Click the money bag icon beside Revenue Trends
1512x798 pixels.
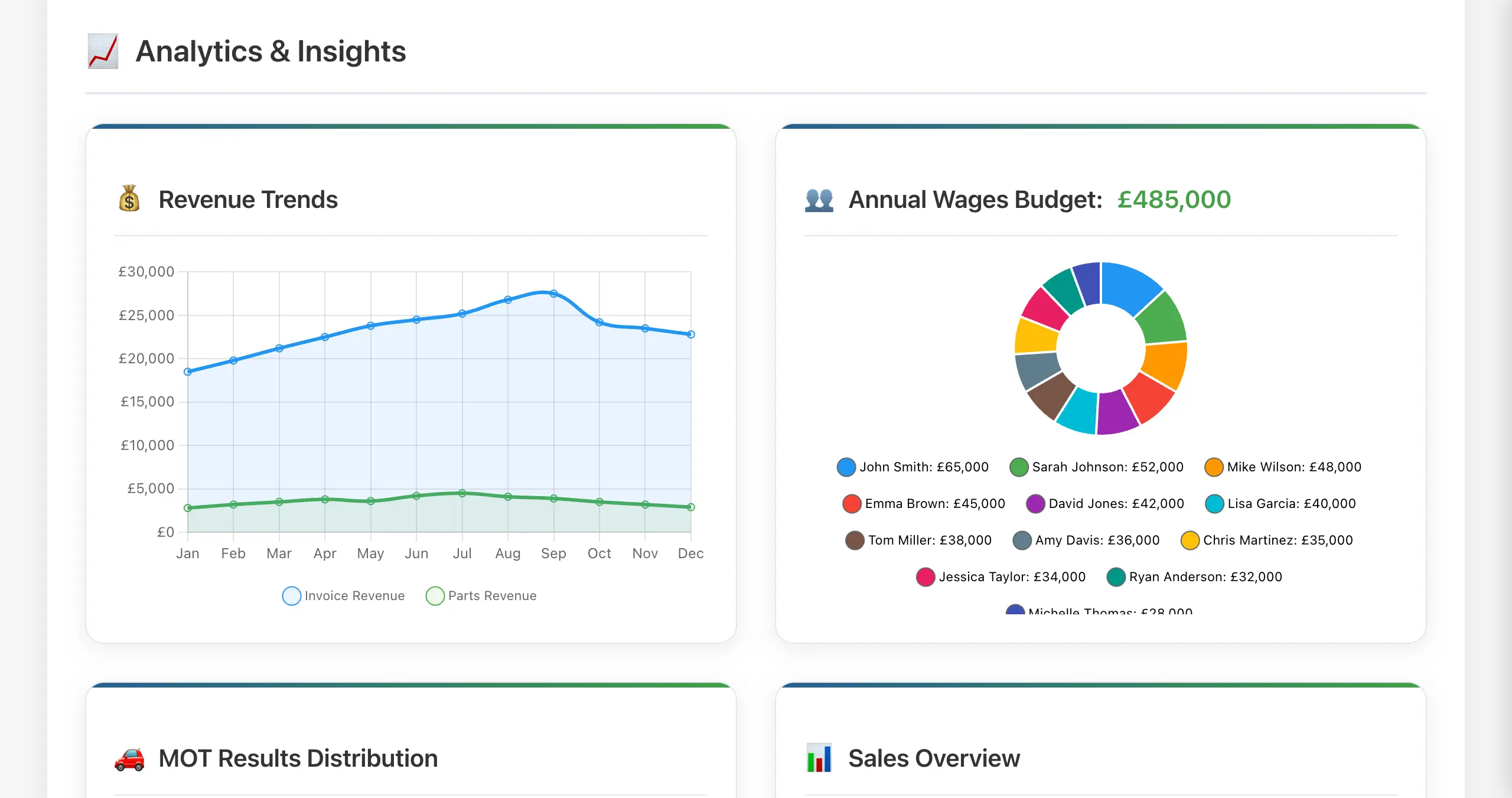click(129, 199)
